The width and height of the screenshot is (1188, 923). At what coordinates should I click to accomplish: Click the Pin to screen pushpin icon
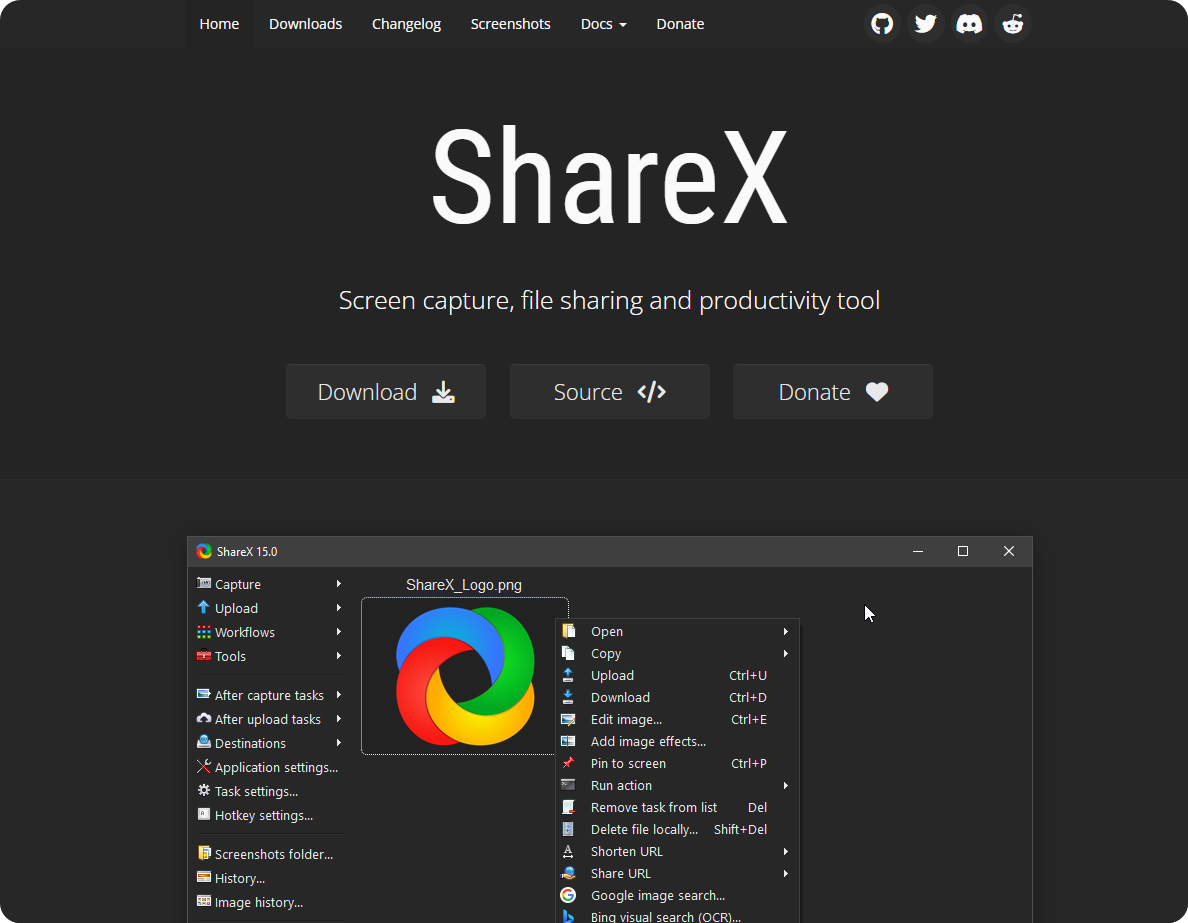[x=568, y=763]
